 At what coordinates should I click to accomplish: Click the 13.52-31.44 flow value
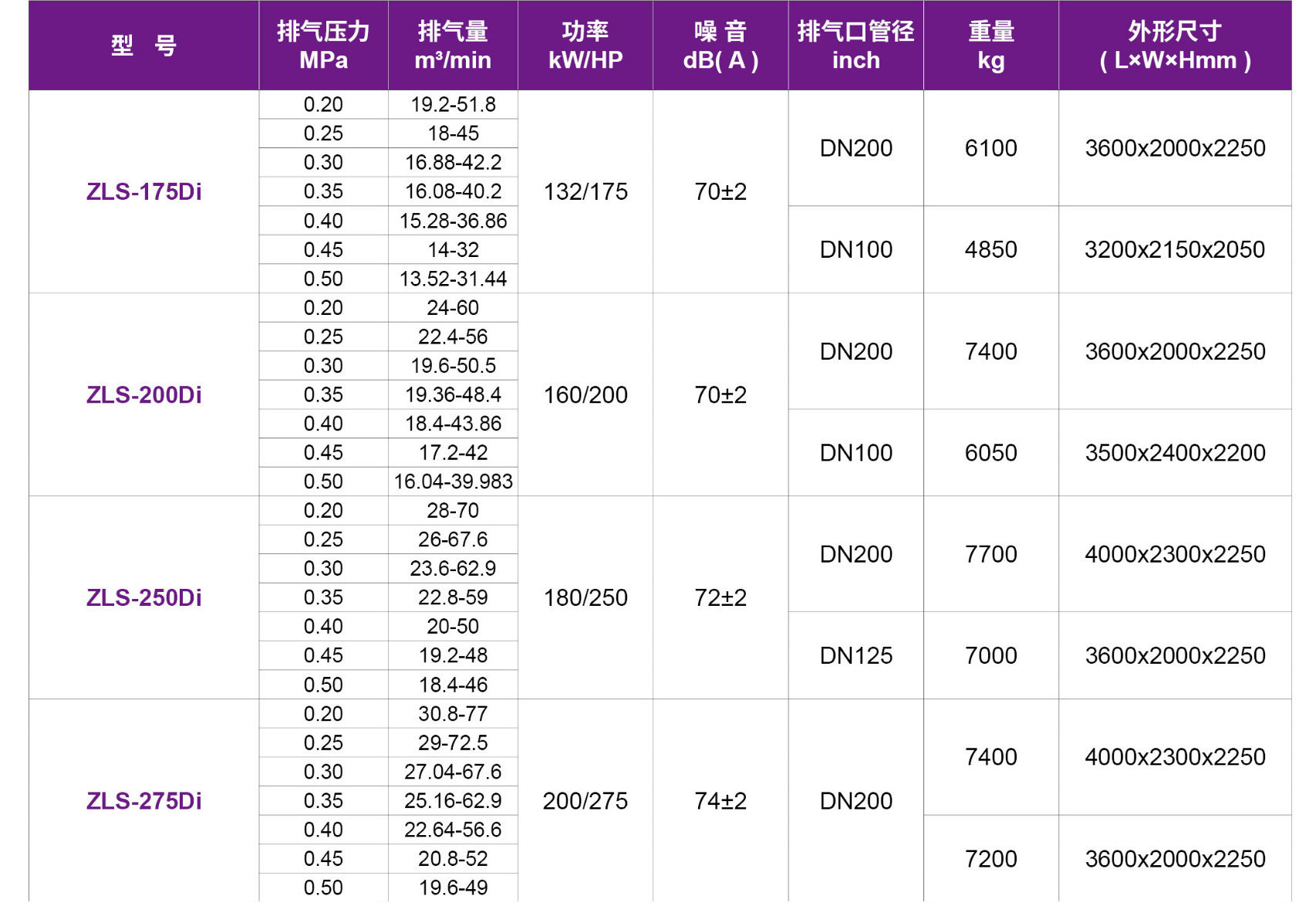coord(453,279)
